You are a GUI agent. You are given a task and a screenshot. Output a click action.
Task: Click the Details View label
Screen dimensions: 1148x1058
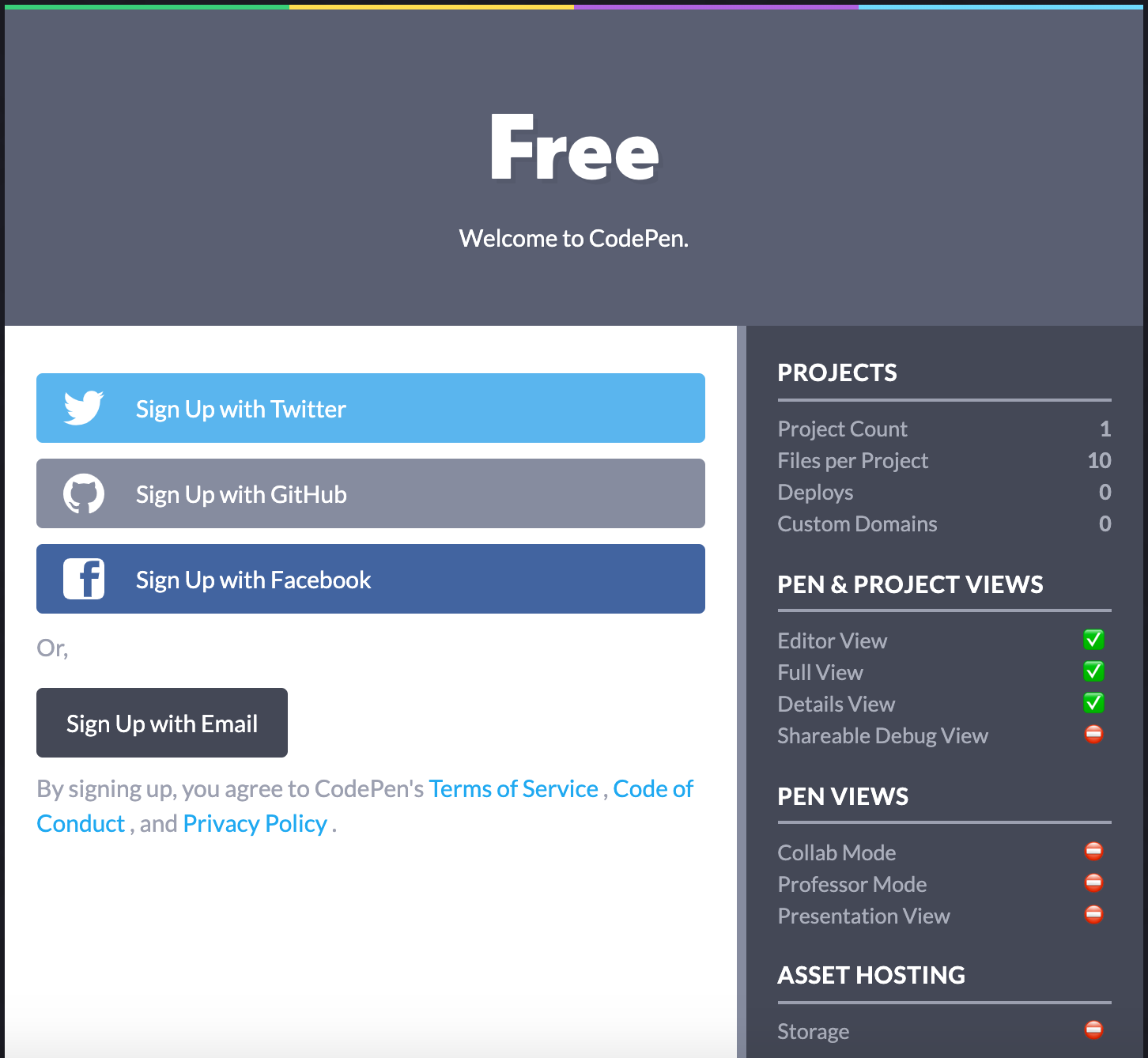836,704
